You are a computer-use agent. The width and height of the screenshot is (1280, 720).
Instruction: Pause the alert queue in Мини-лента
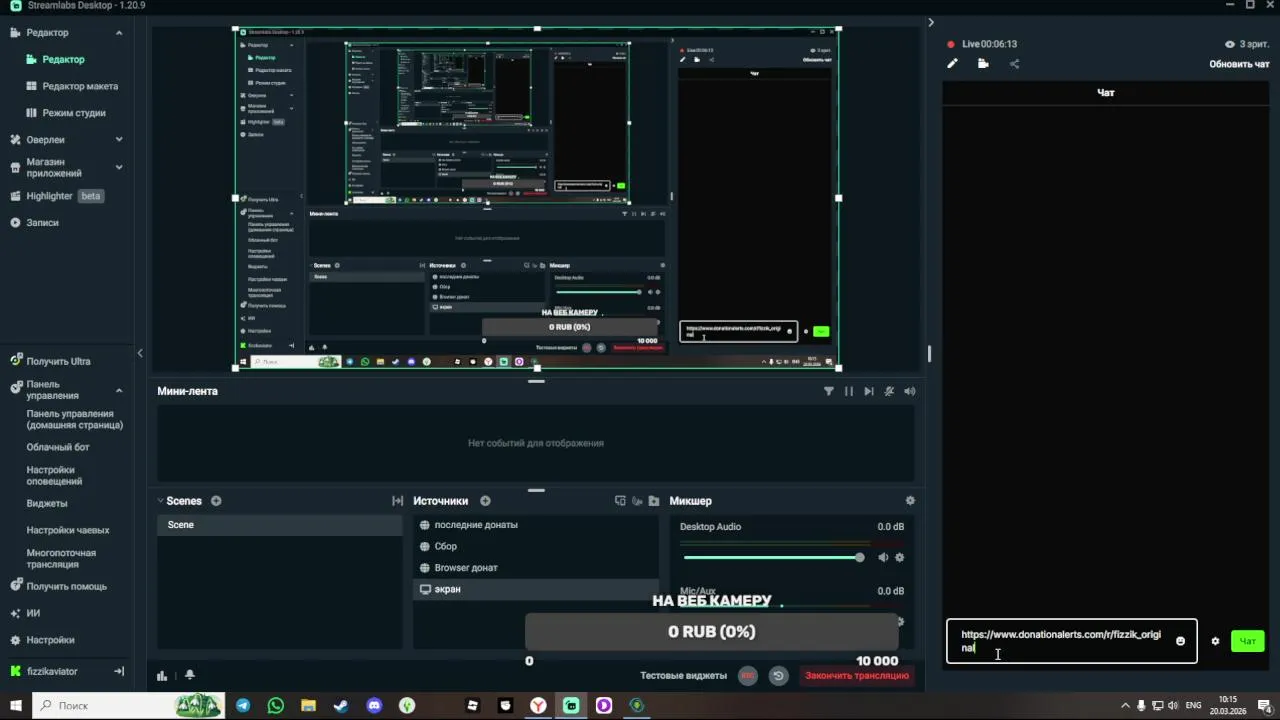[849, 391]
